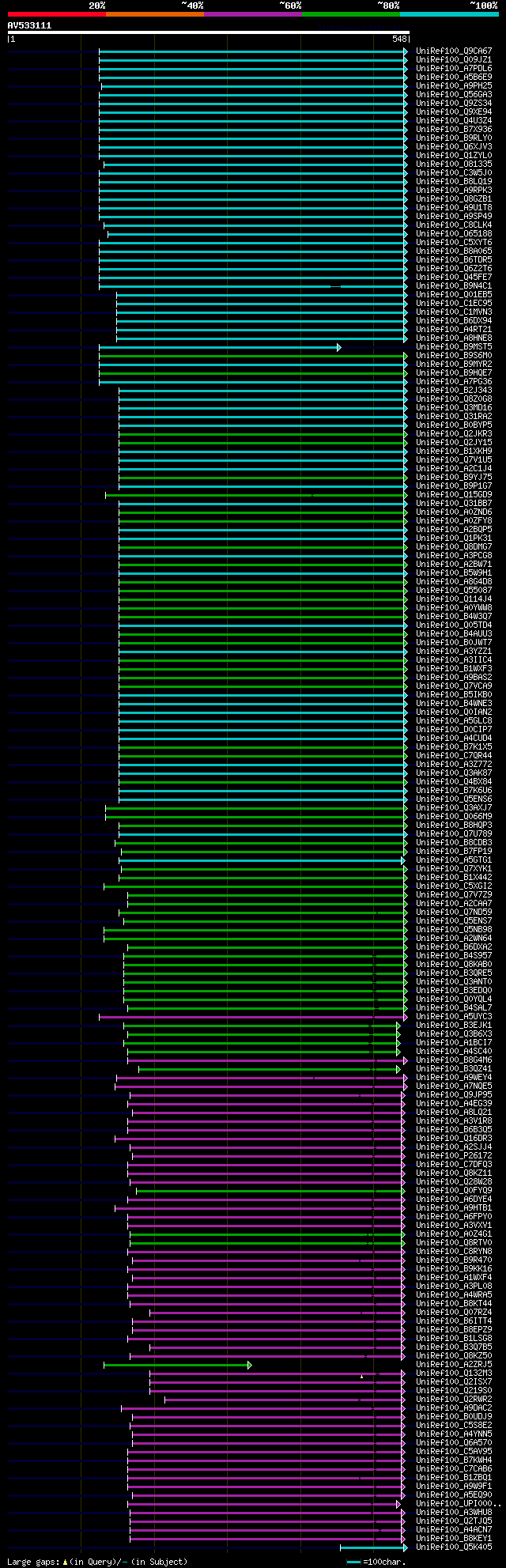Select the UniRef100_A5GTG1 label
Screen dimensions: 506x1568
coord(454,860)
